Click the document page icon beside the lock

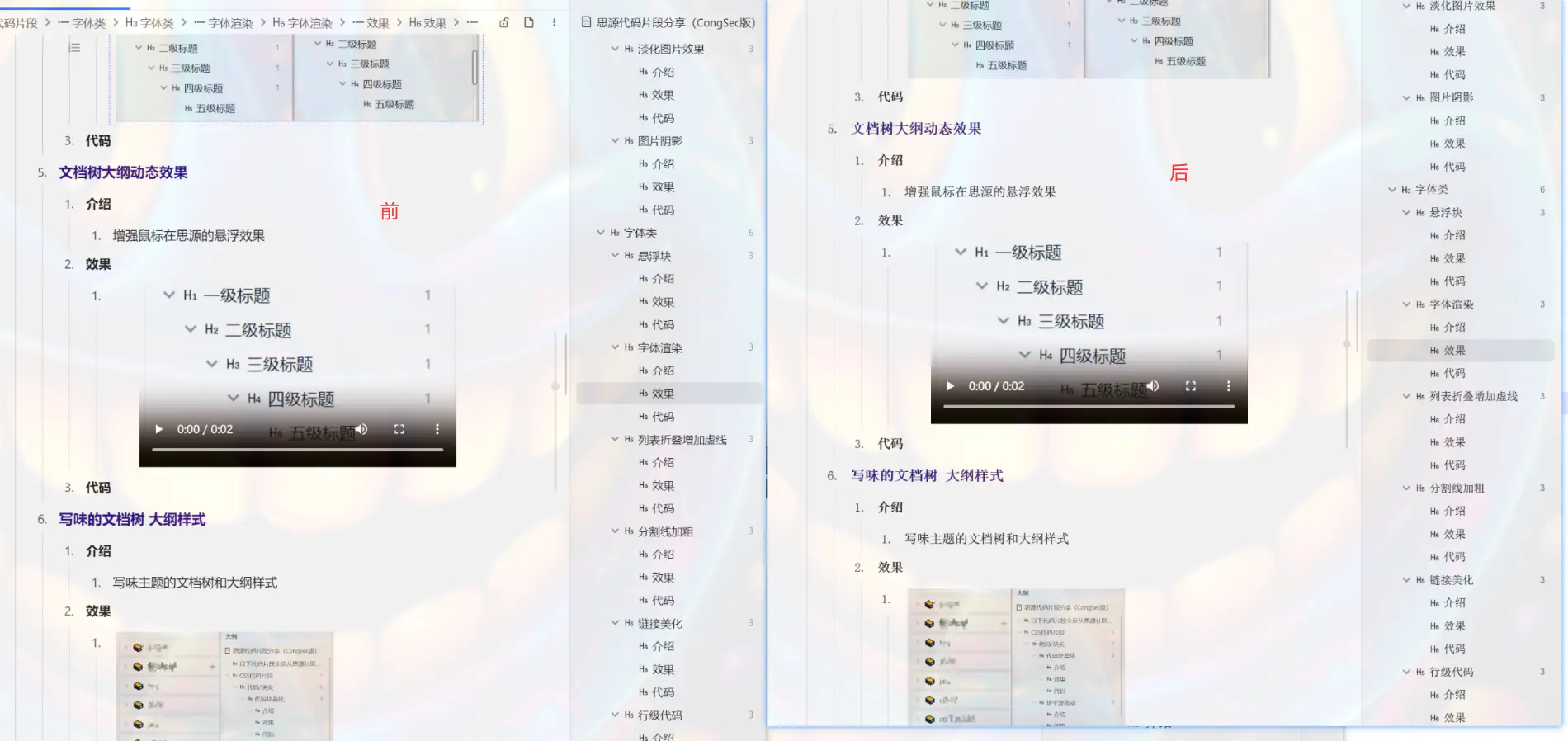(529, 22)
